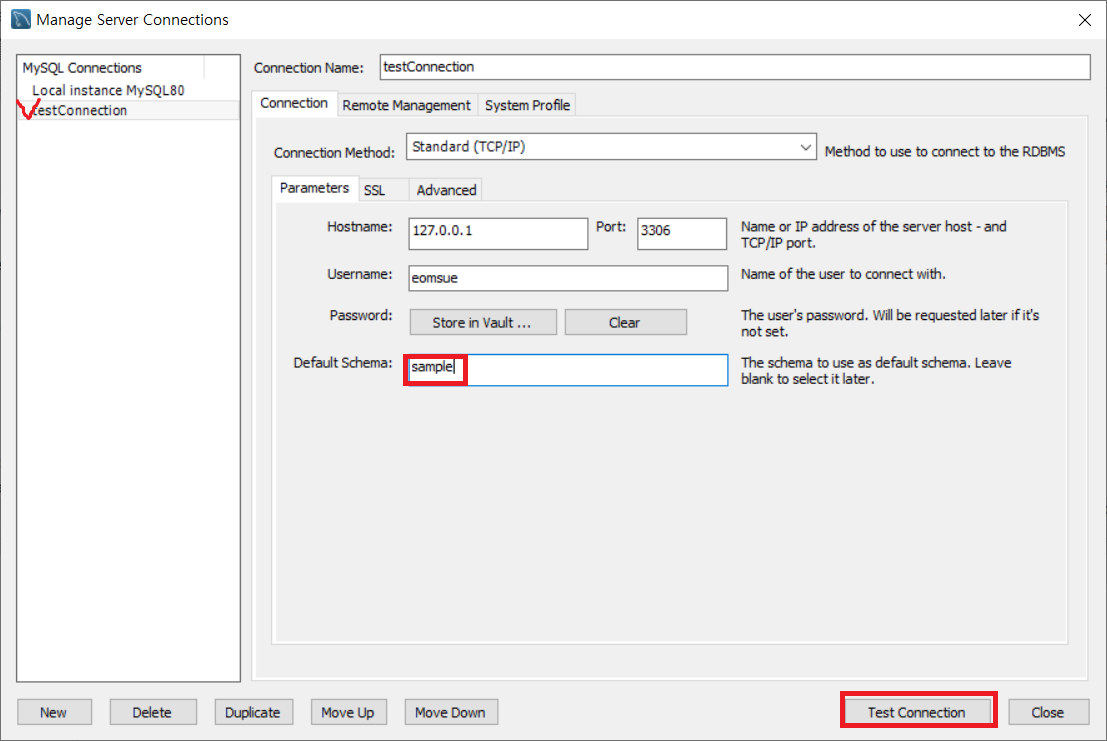Click the New connection button
1107x741 pixels.
[x=54, y=713]
